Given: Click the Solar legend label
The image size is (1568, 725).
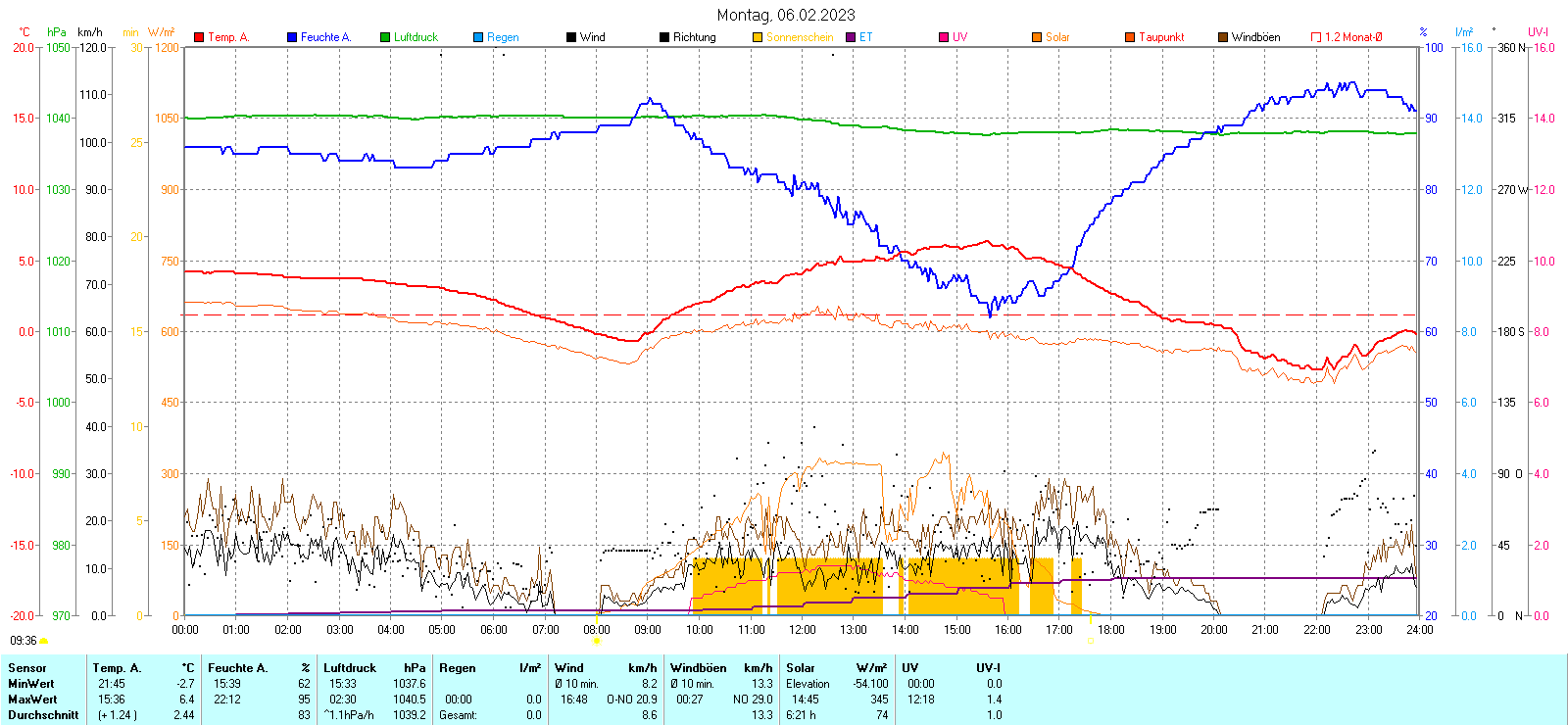Looking at the screenshot, I should pyautogui.click(x=1057, y=37).
